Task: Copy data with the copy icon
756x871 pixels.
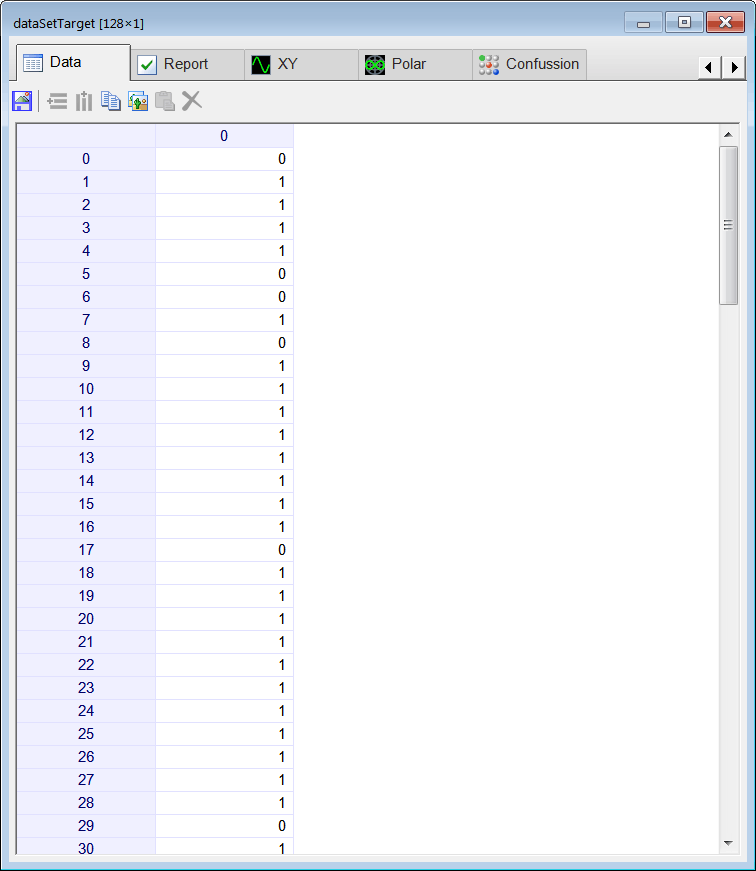Action: (111, 101)
